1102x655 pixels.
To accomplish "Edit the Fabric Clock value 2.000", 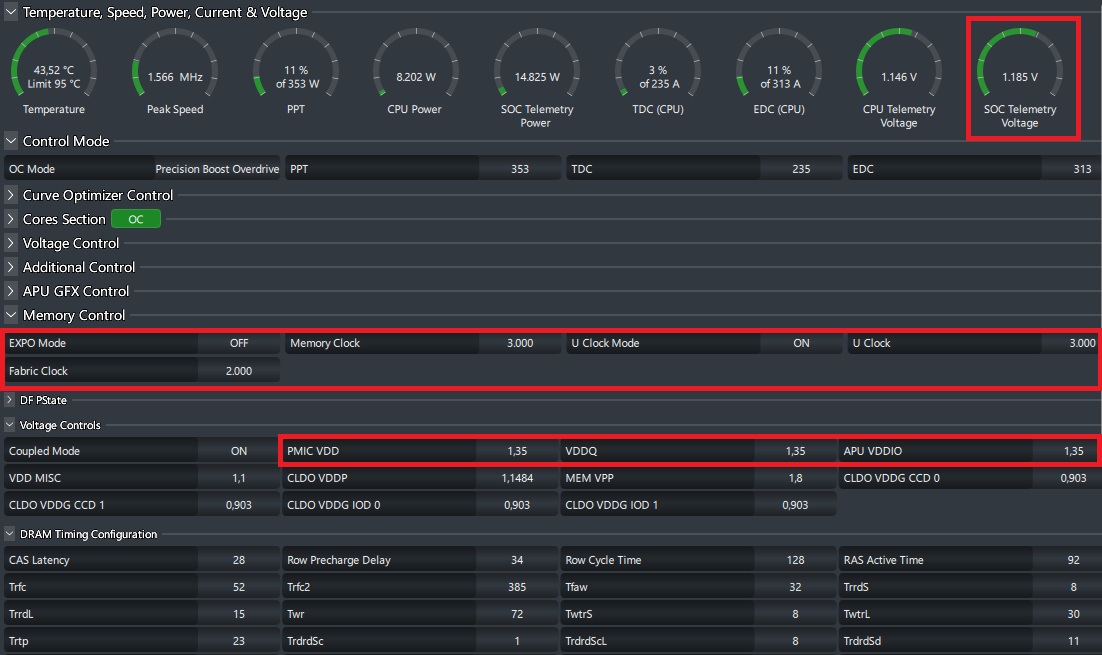I will point(239,371).
